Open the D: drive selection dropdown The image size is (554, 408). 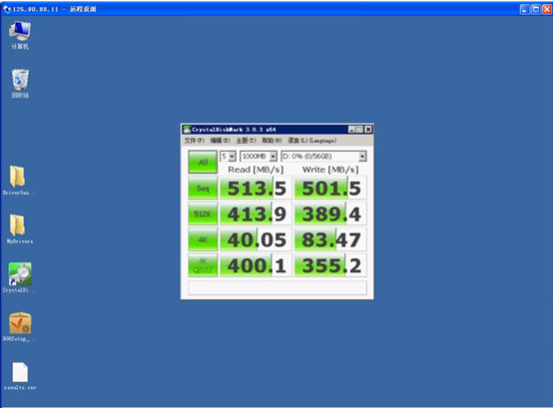[x=324, y=156]
